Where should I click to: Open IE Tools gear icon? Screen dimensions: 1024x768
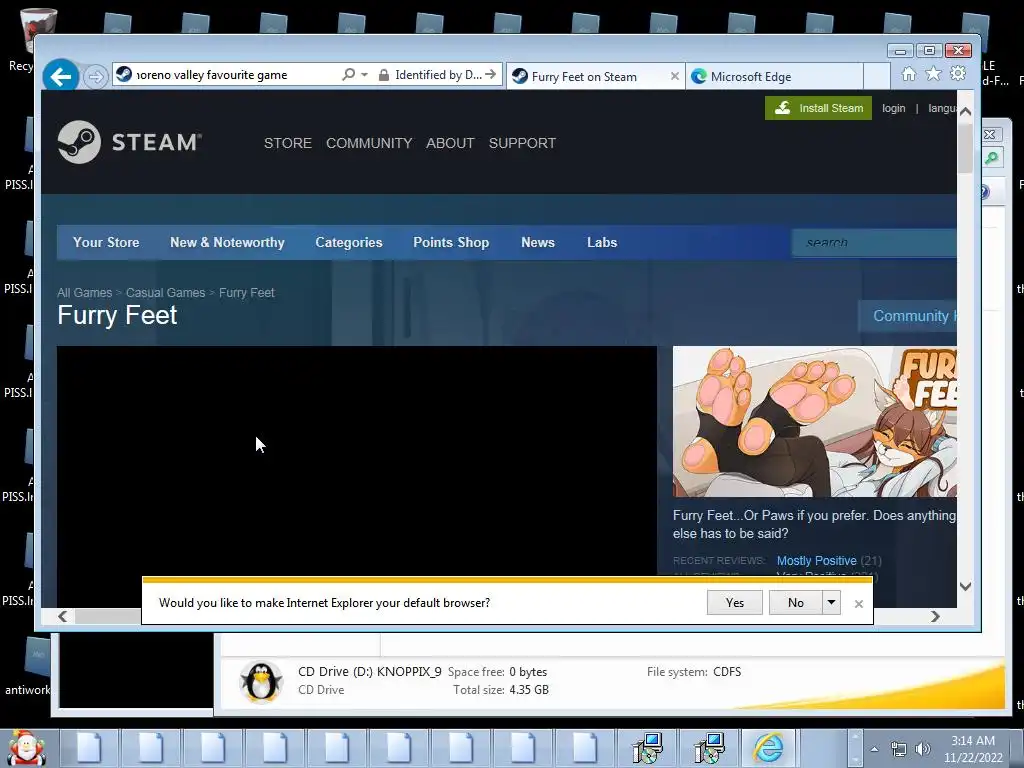(958, 74)
